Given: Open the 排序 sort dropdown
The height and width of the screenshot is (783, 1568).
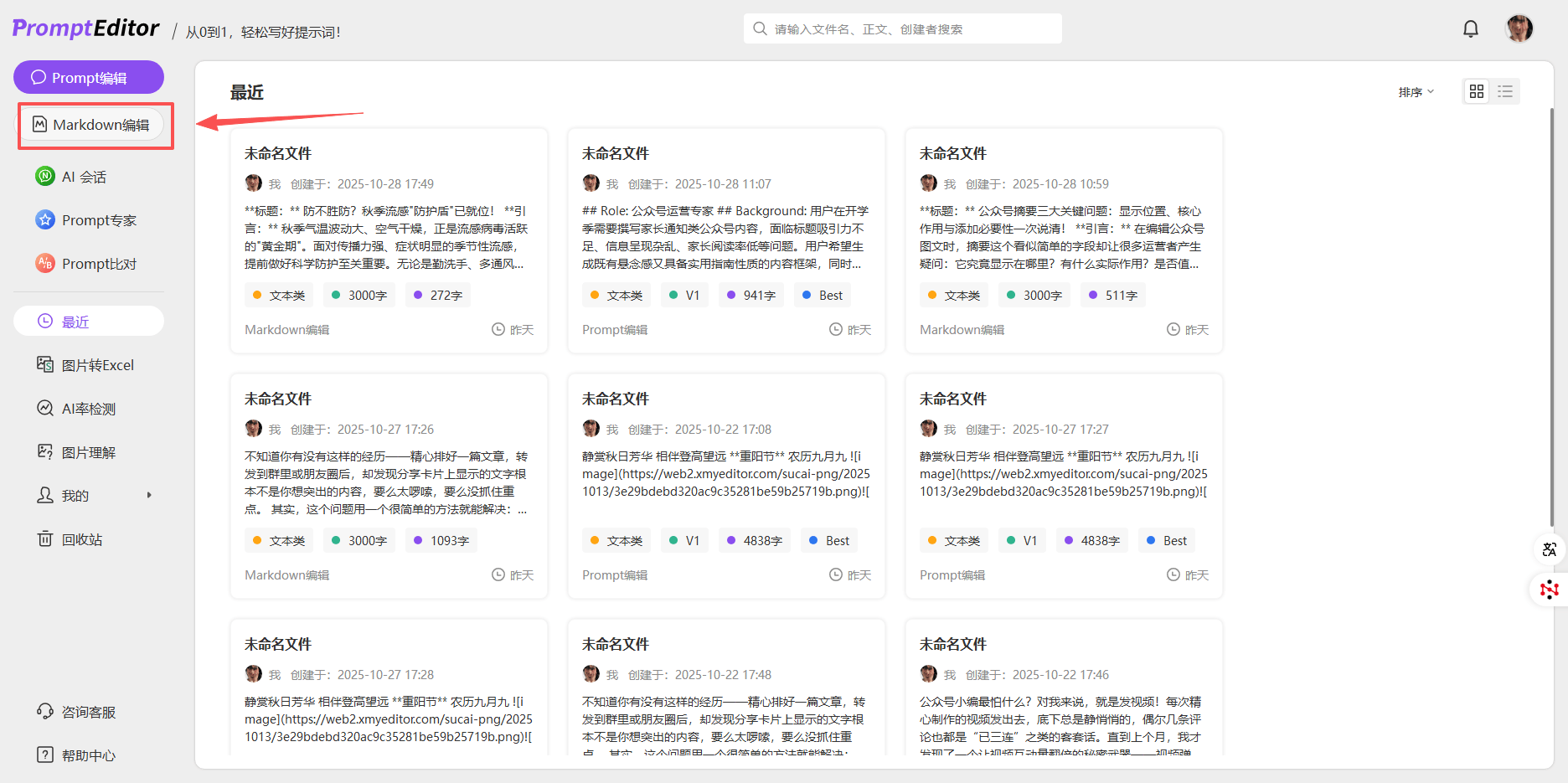Looking at the screenshot, I should click(1416, 92).
